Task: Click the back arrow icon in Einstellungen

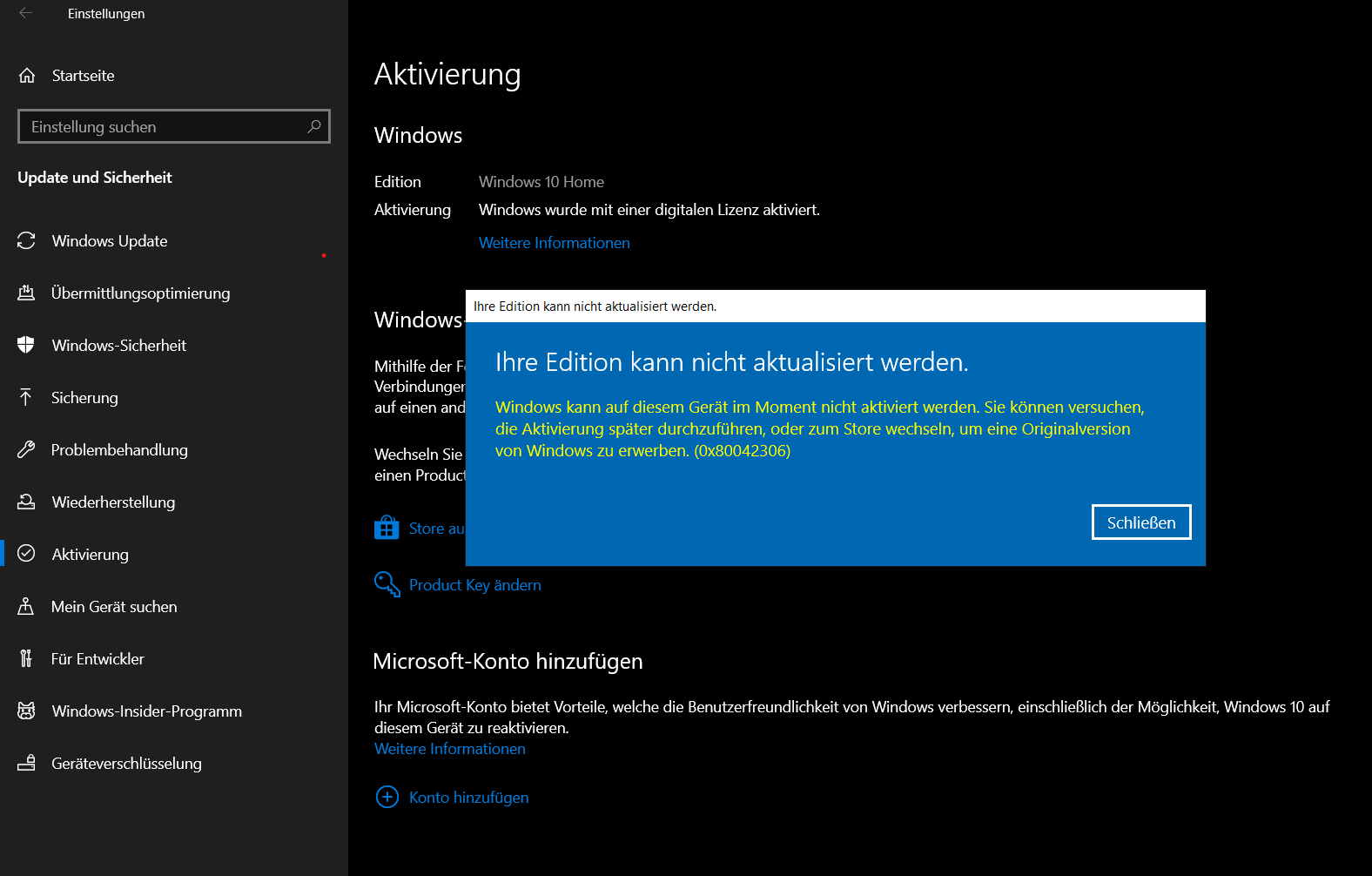Action: [x=25, y=13]
